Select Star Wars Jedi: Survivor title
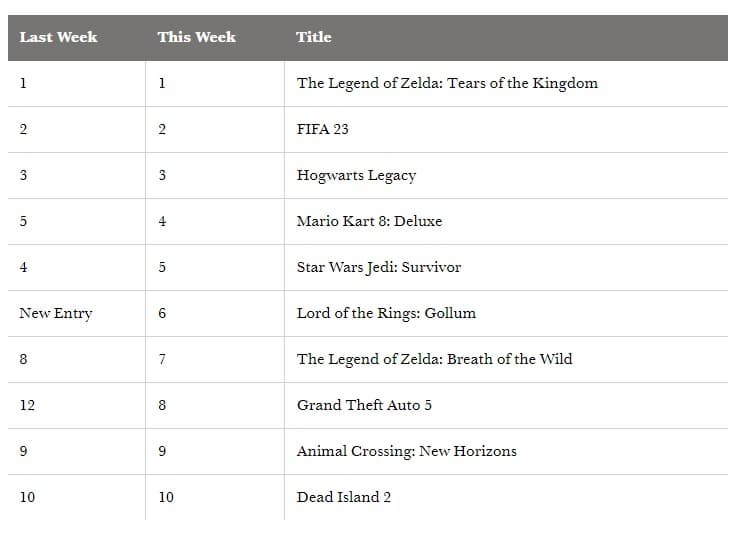The image size is (753, 541). [x=379, y=267]
